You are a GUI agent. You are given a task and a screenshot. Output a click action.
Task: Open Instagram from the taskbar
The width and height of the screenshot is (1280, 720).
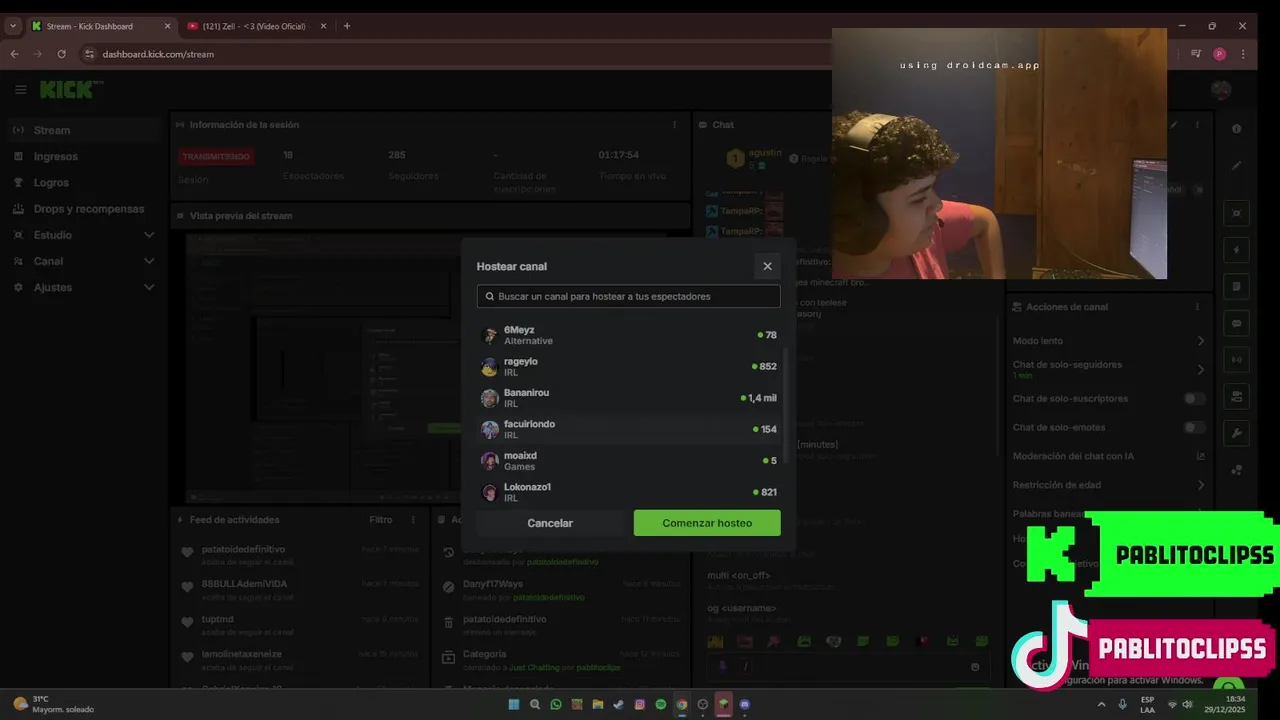pos(640,704)
